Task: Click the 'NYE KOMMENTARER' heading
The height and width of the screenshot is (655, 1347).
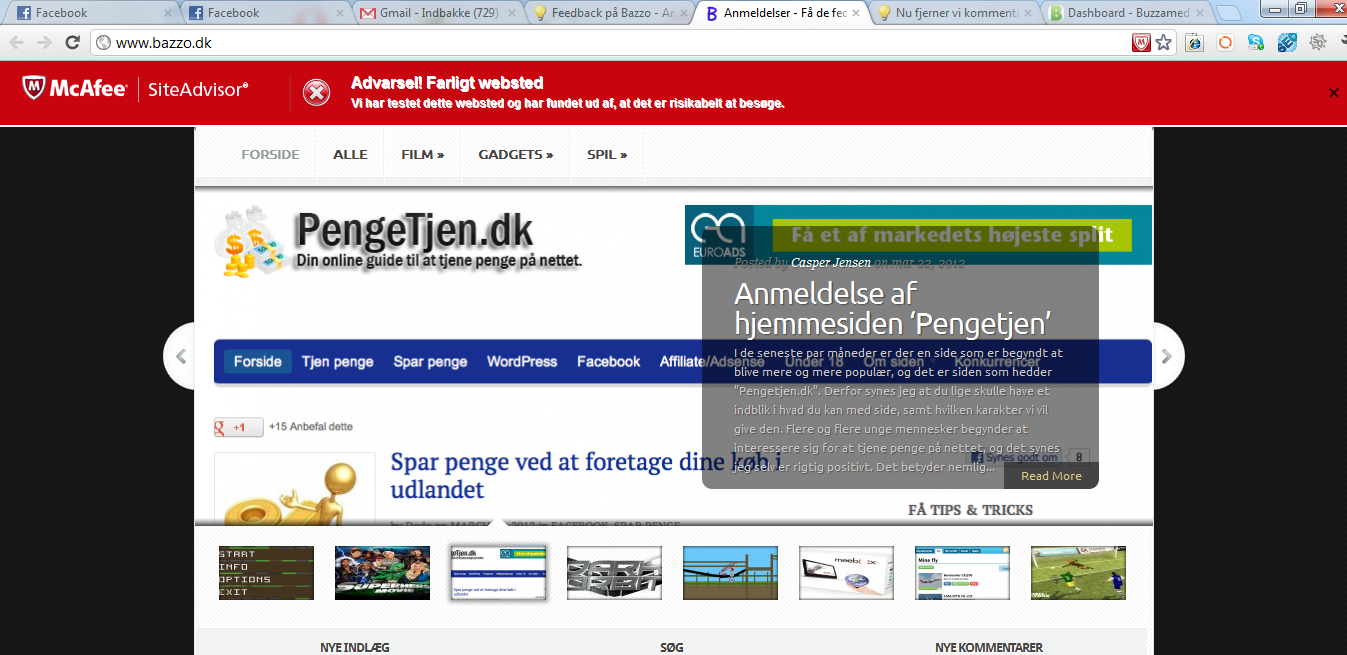Action: 989,648
